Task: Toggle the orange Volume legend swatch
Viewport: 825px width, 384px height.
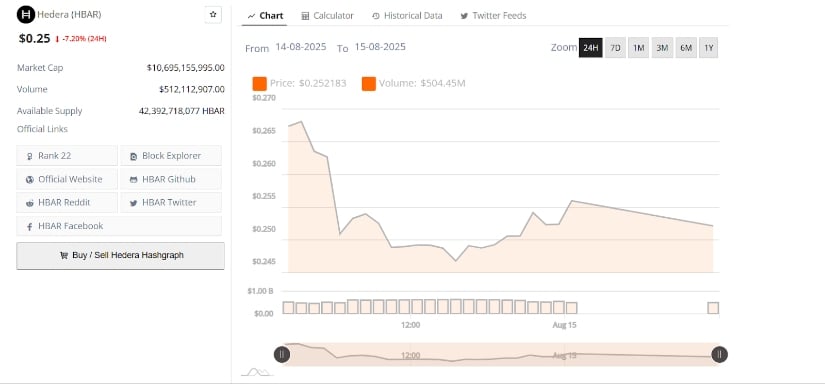Action: coord(369,83)
